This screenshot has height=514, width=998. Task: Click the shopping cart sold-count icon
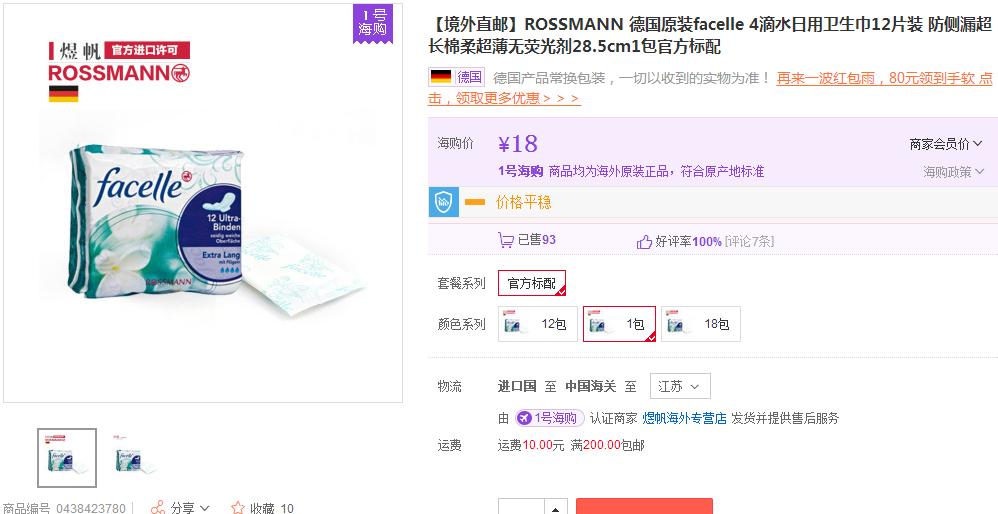pos(506,240)
